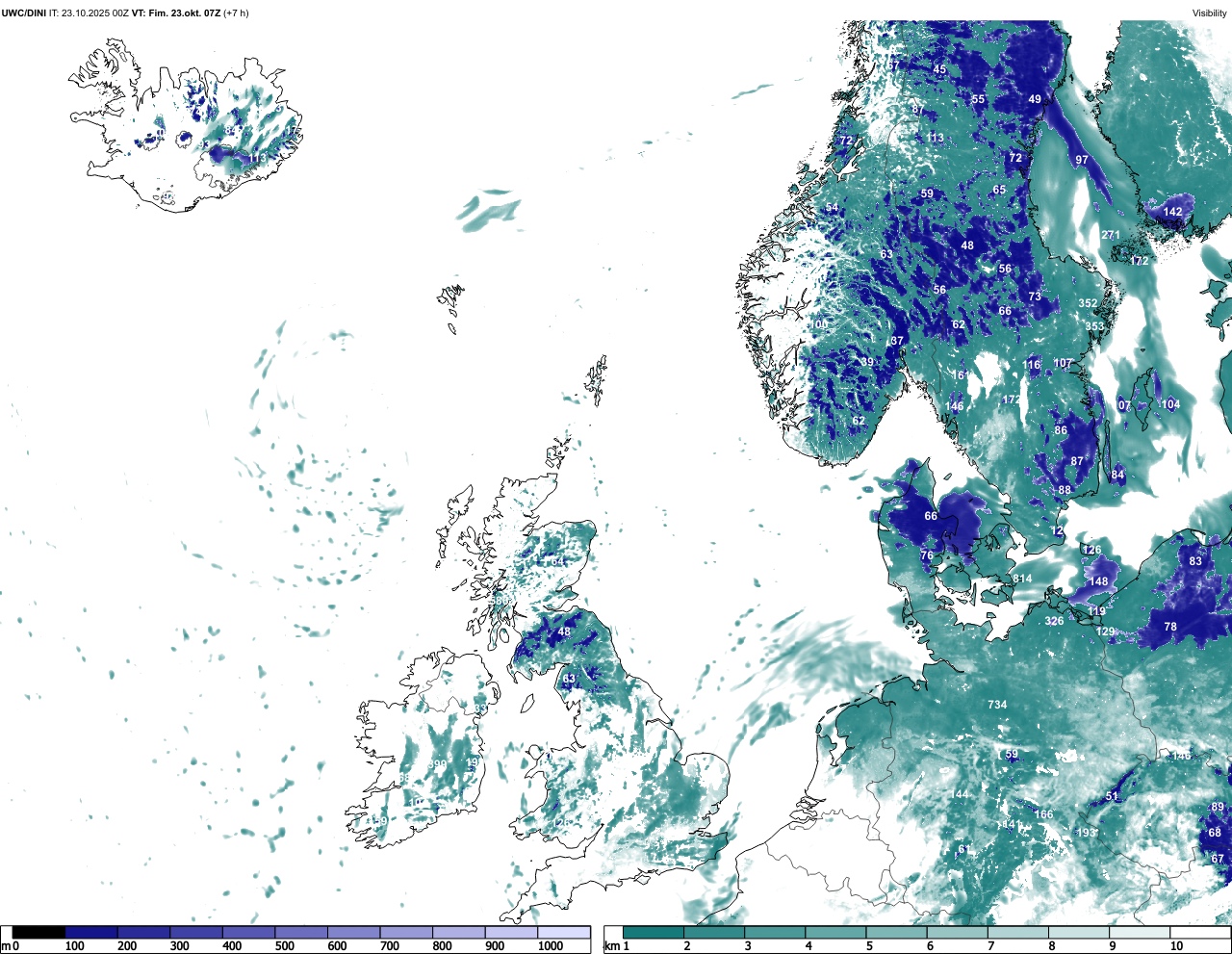
Task: Select the 100–200 m dark blue legend swatch
Action: click(x=91, y=933)
